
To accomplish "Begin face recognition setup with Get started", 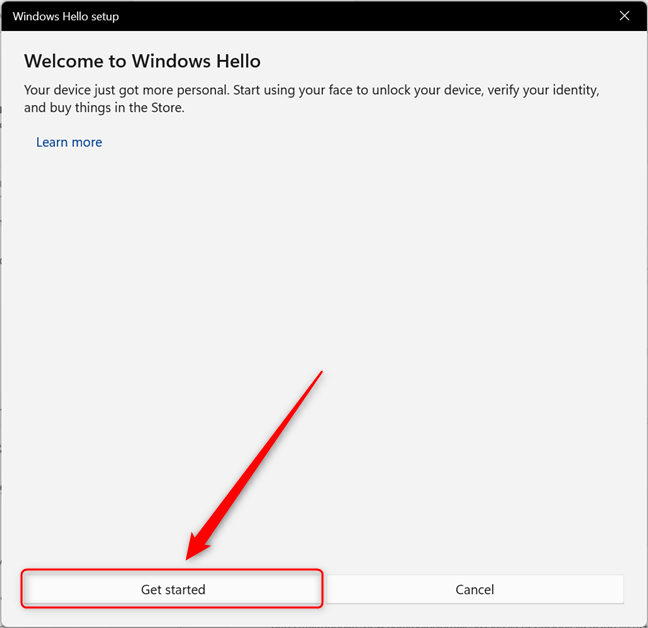I will pyautogui.click(x=173, y=589).
